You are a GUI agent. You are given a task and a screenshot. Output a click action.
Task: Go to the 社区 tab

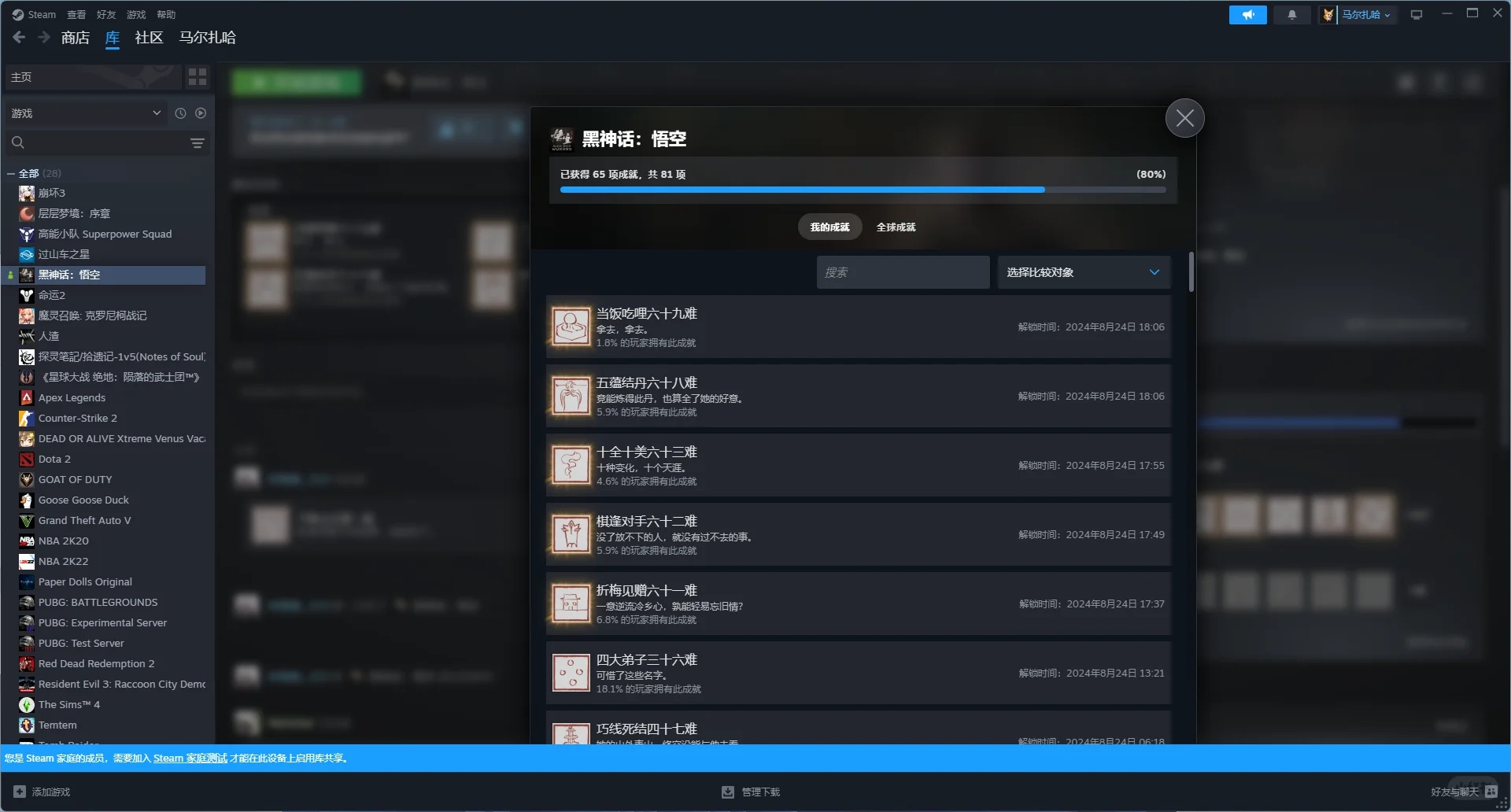point(149,37)
